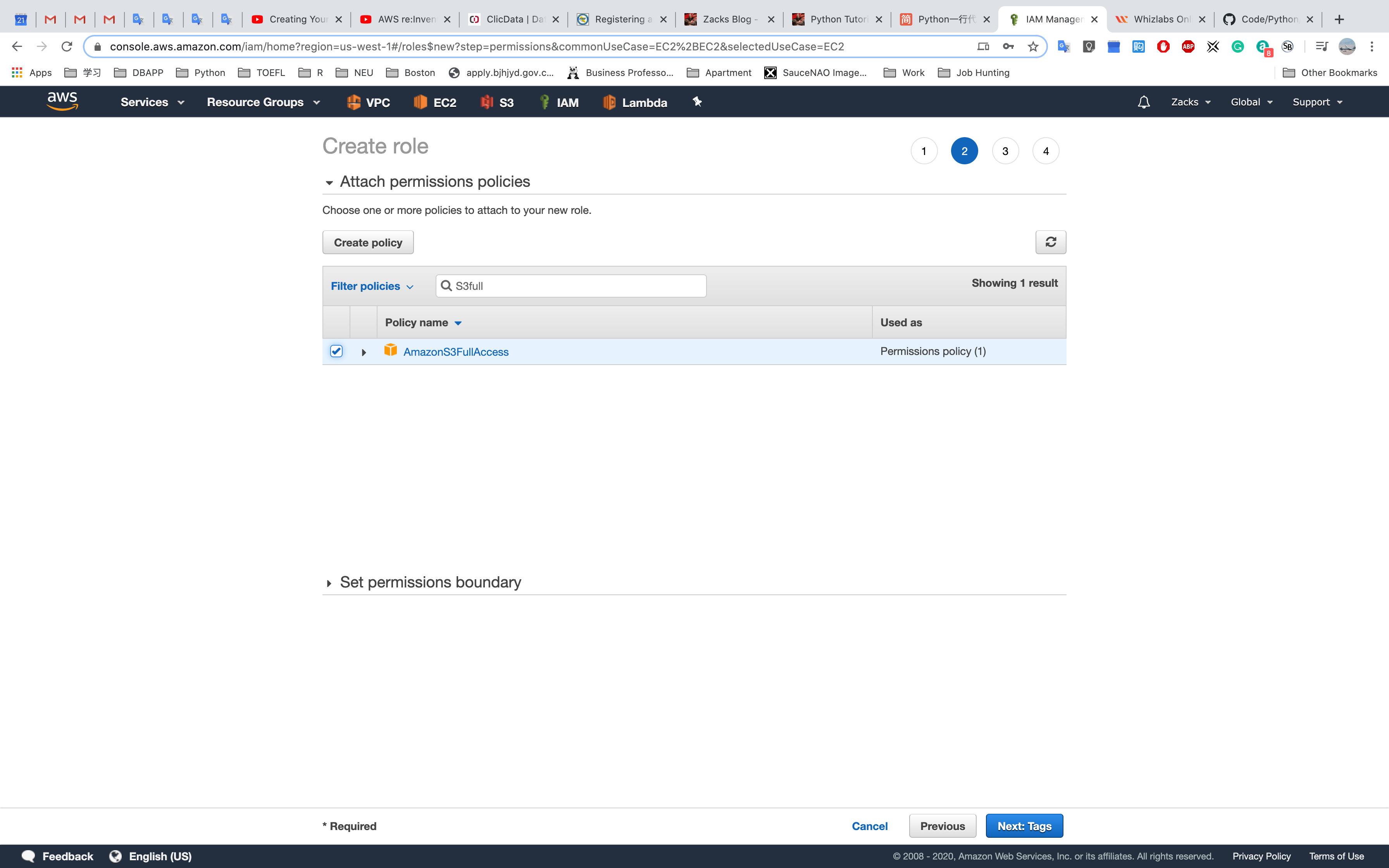Open the notifications bell
The width and height of the screenshot is (1389, 868).
point(1143,102)
